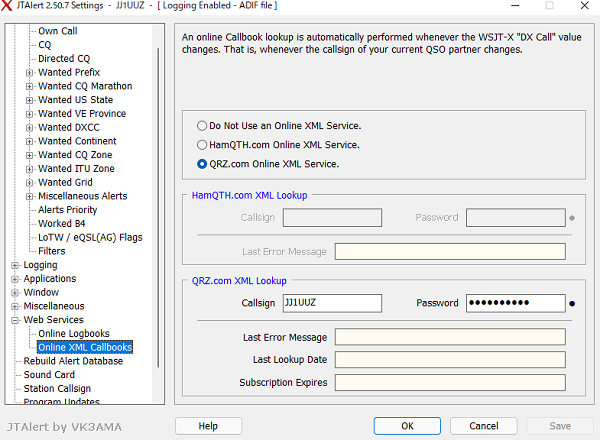Click the QRZ password reveal dot icon
Viewport: 600px width, 440px height.
tap(572, 303)
